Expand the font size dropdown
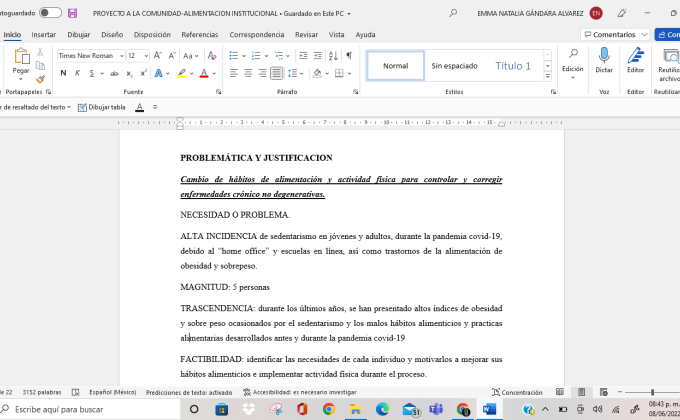 point(145,56)
